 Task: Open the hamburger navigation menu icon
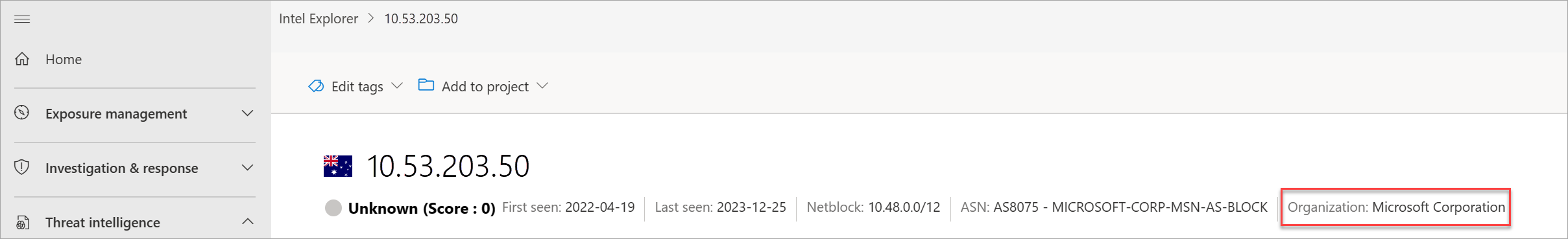pos(22,19)
